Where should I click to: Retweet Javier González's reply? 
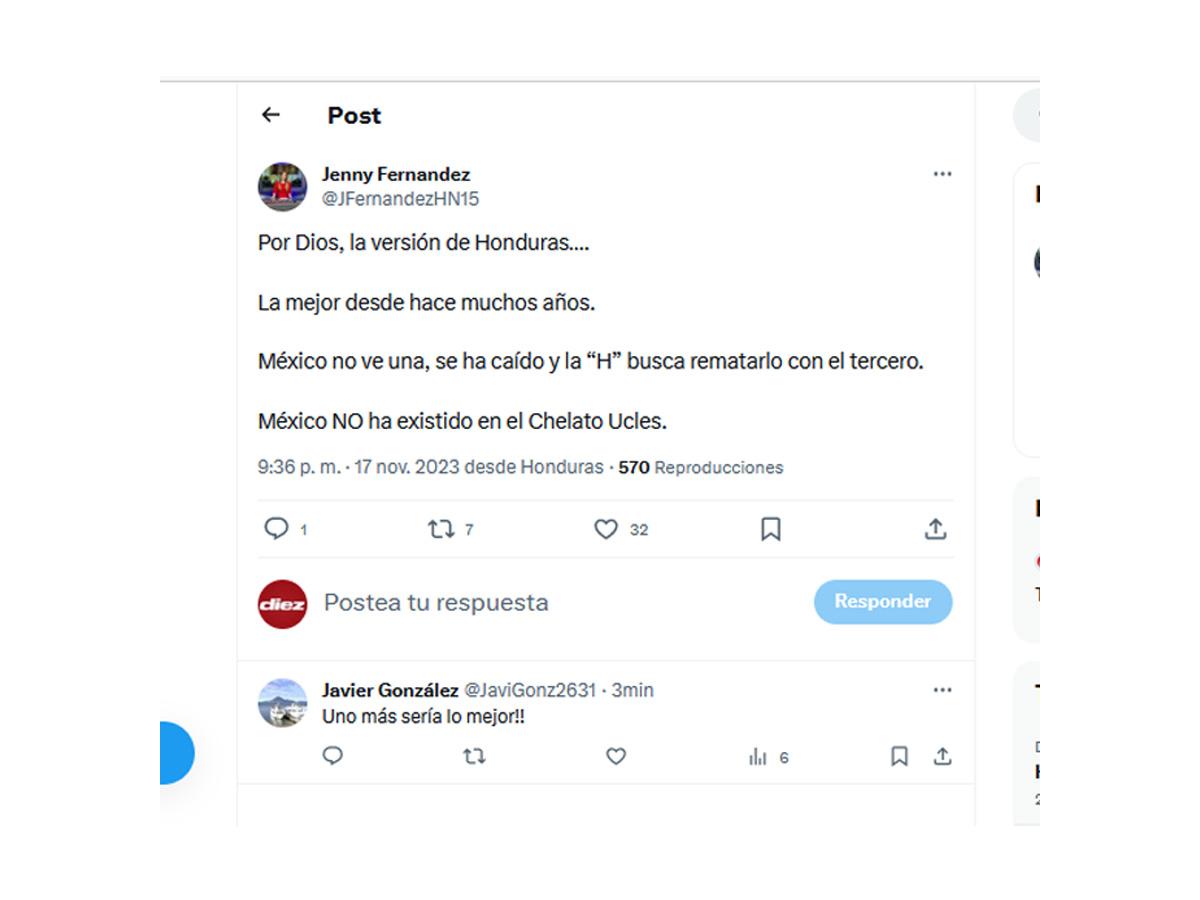474,757
